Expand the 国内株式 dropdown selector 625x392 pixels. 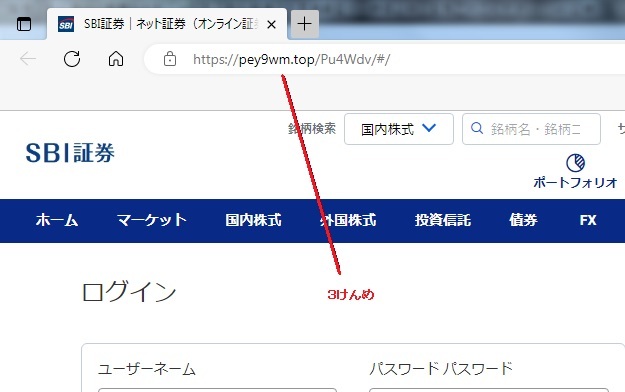(x=399, y=129)
